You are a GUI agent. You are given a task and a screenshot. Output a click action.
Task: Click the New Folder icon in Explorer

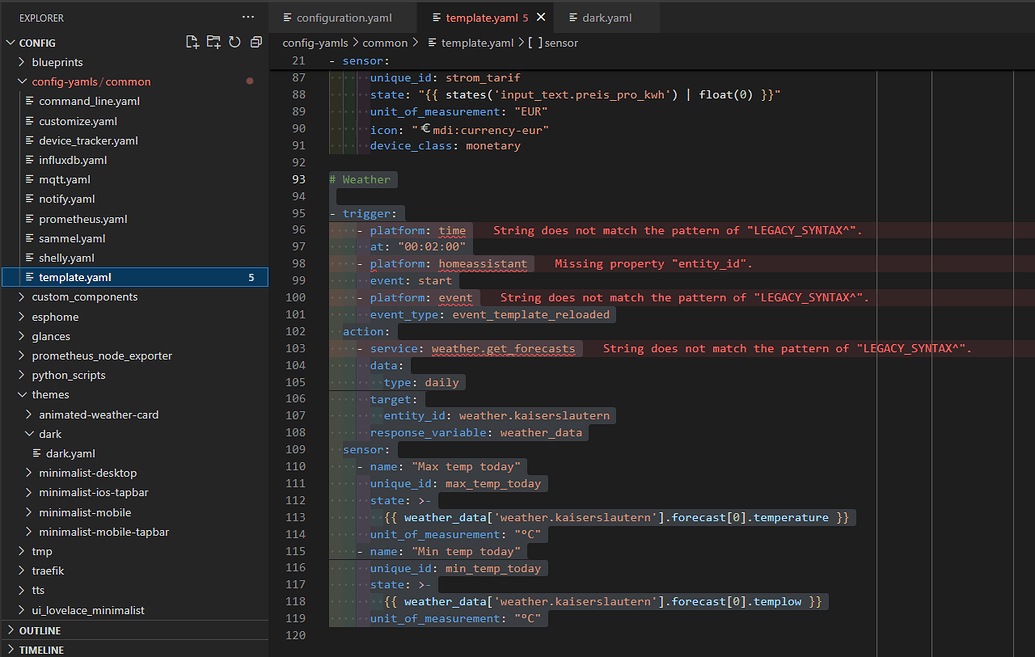(213, 42)
